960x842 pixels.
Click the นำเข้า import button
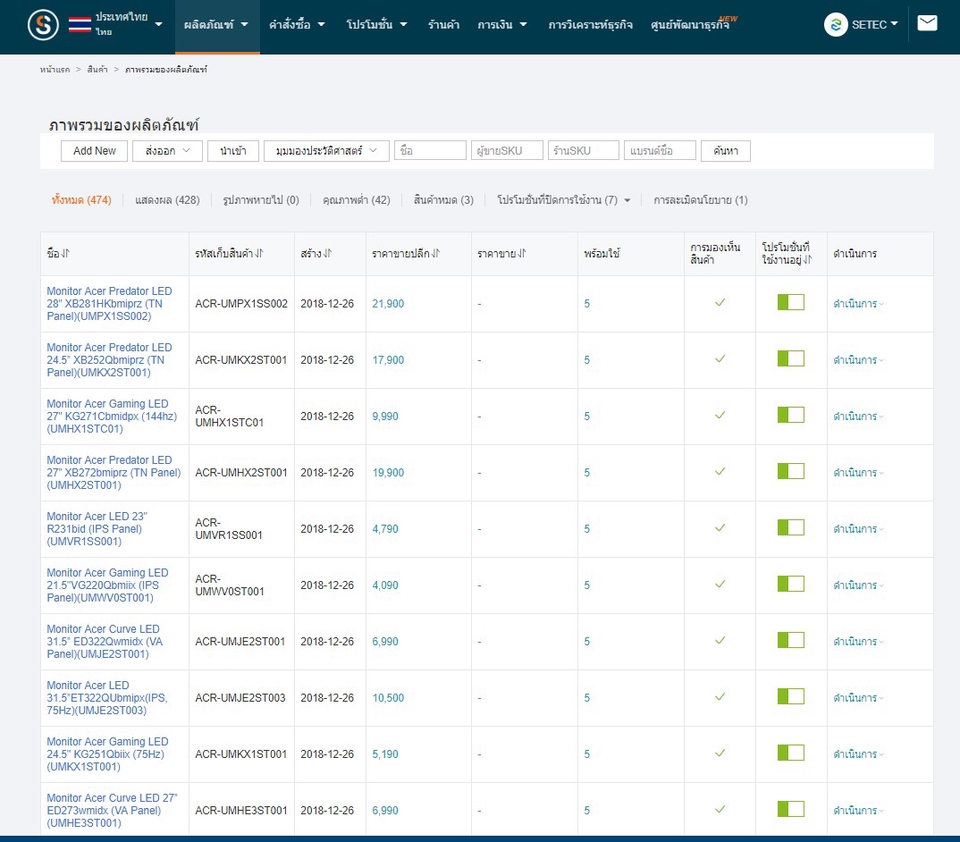[x=233, y=151]
